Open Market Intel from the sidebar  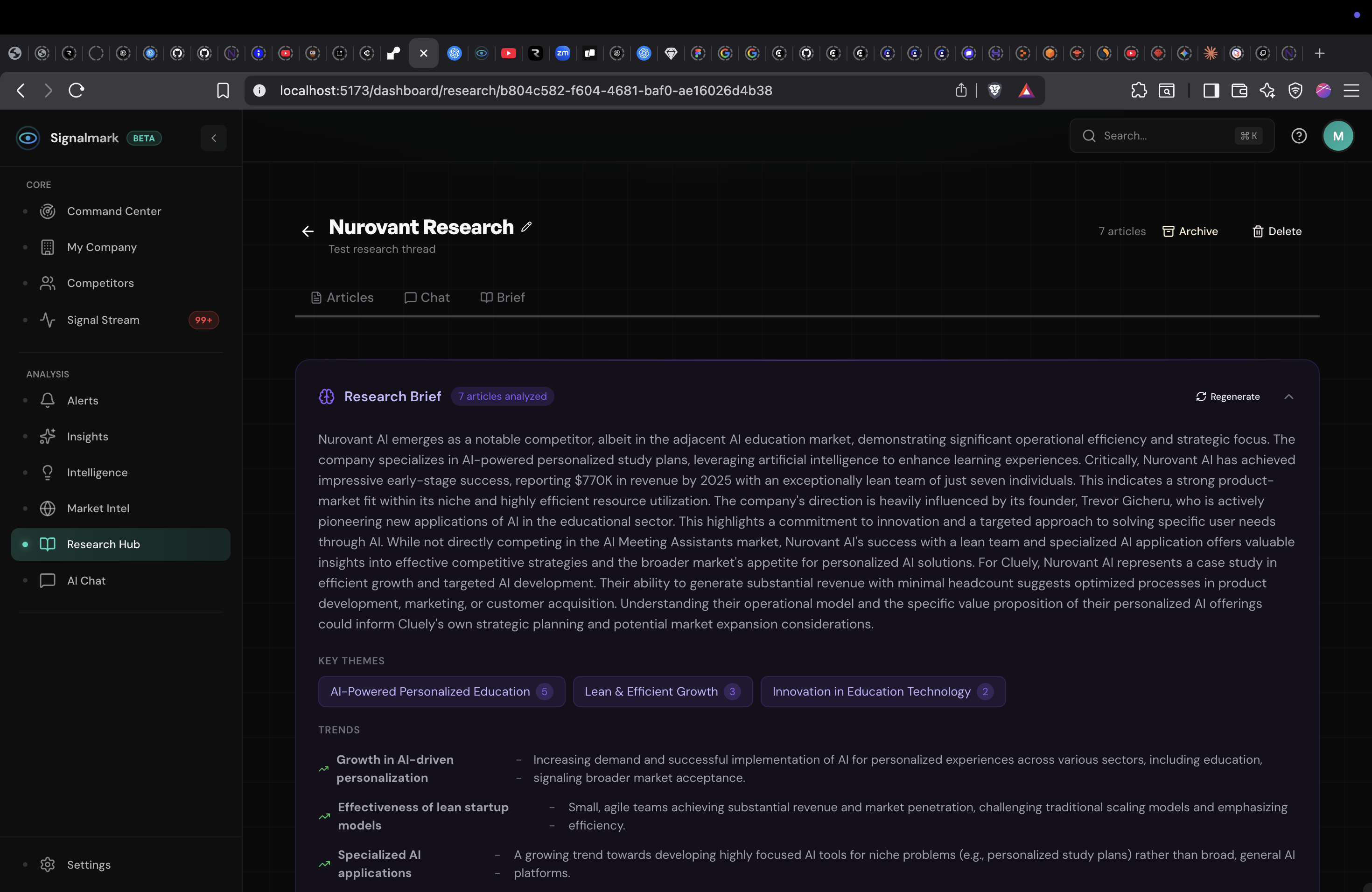pos(98,508)
